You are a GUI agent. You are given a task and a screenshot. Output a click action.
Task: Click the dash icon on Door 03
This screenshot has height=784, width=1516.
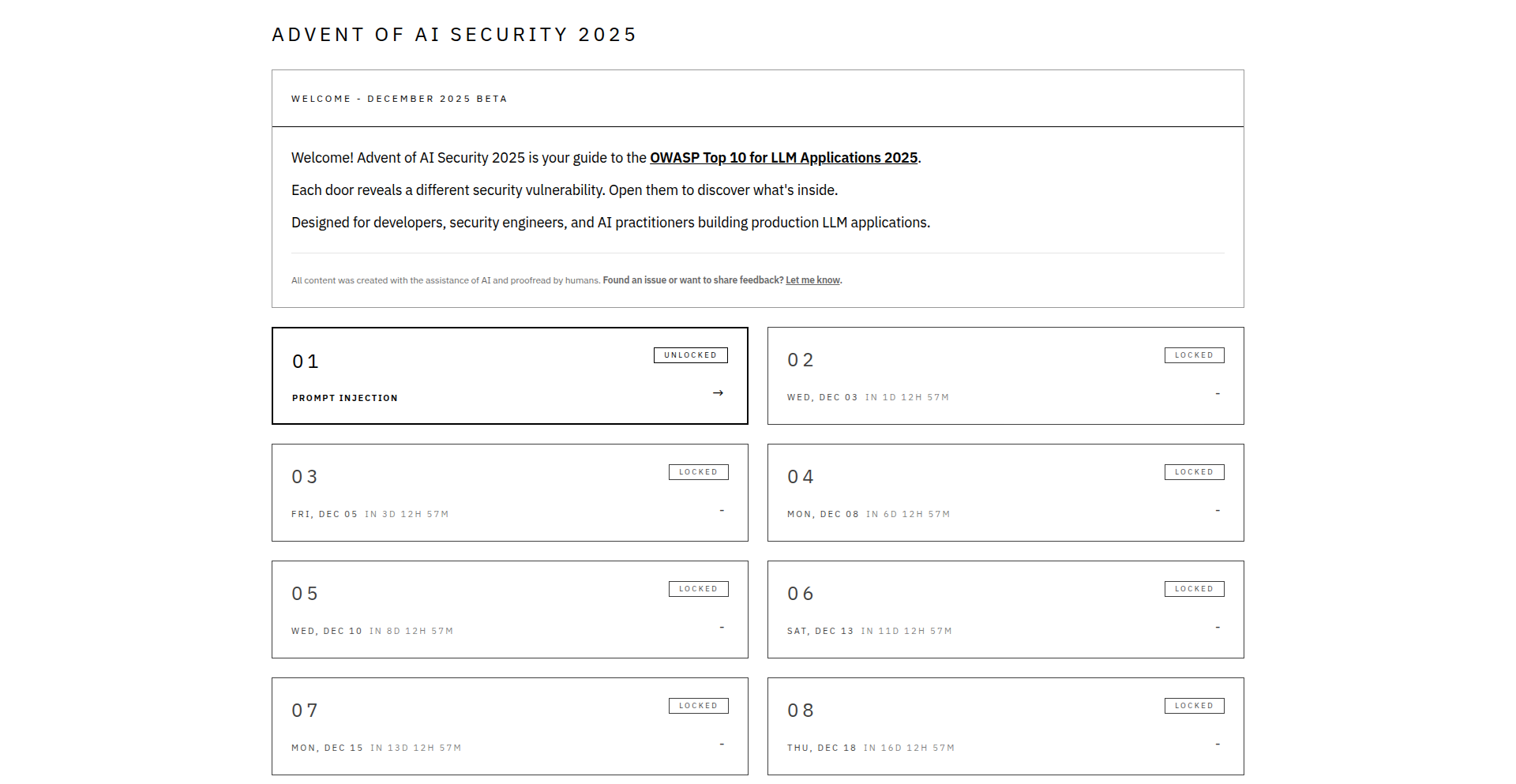[x=721, y=512]
